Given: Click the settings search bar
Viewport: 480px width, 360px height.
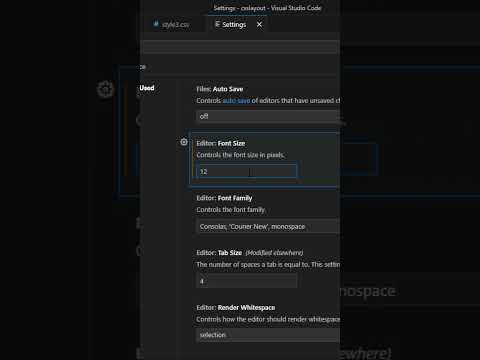Looking at the screenshot, I should coord(240,47).
